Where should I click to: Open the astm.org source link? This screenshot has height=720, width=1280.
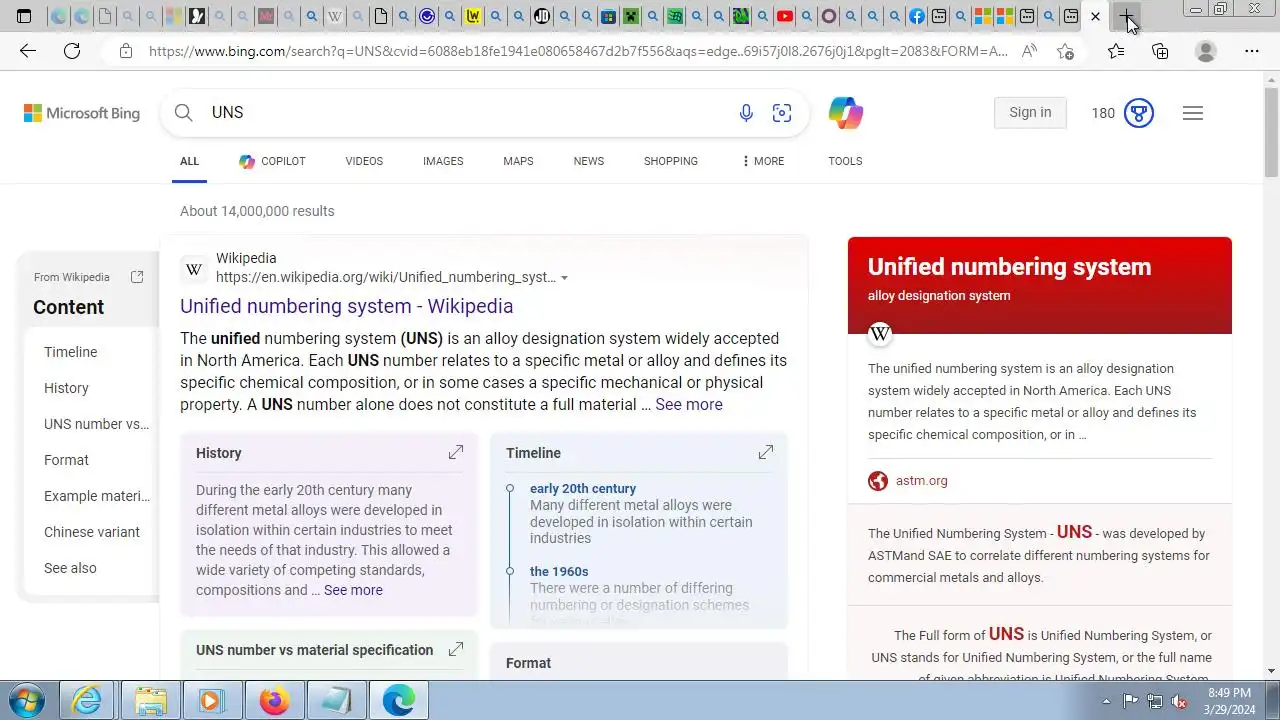point(922,481)
